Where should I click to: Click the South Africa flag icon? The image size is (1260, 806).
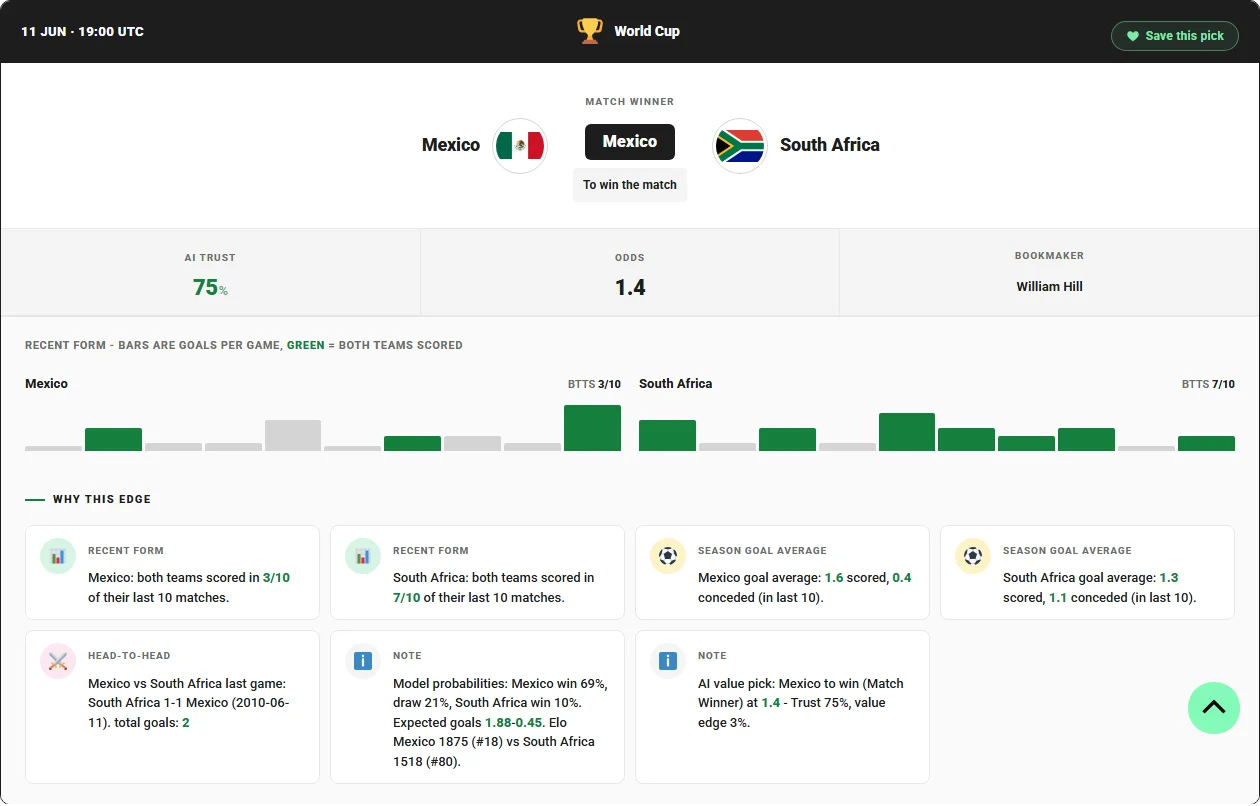point(740,146)
